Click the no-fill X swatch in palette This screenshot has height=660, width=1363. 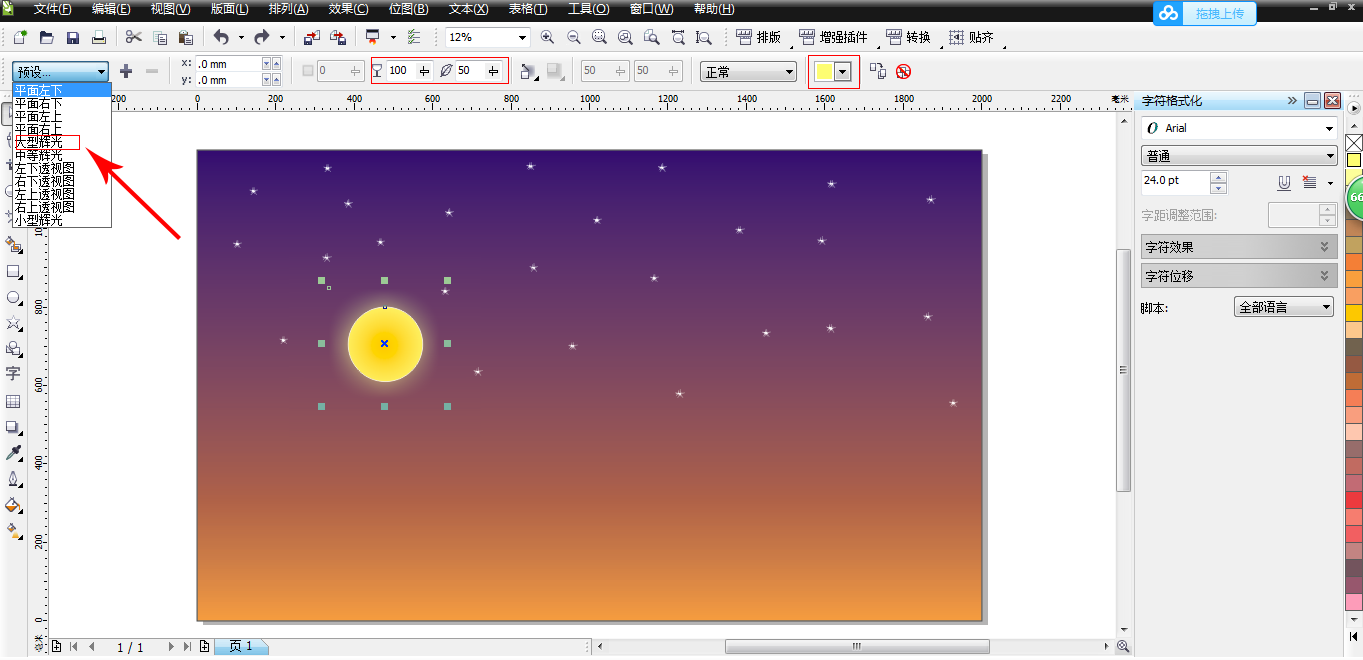[x=1354, y=143]
